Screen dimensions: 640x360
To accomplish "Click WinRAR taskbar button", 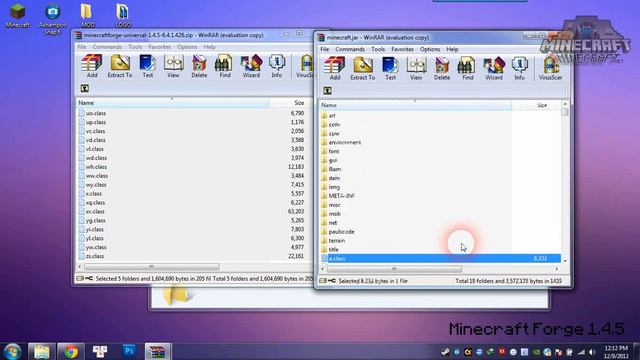I will (x=158, y=351).
